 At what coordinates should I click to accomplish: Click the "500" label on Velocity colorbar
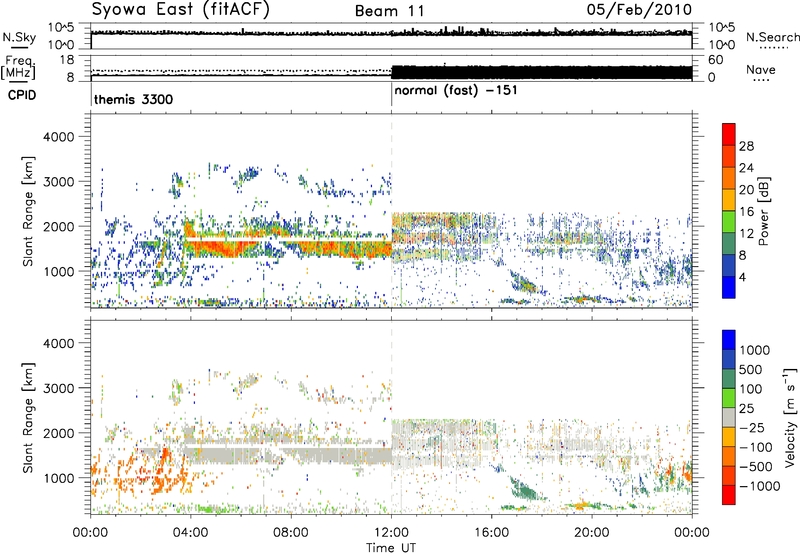[751, 370]
